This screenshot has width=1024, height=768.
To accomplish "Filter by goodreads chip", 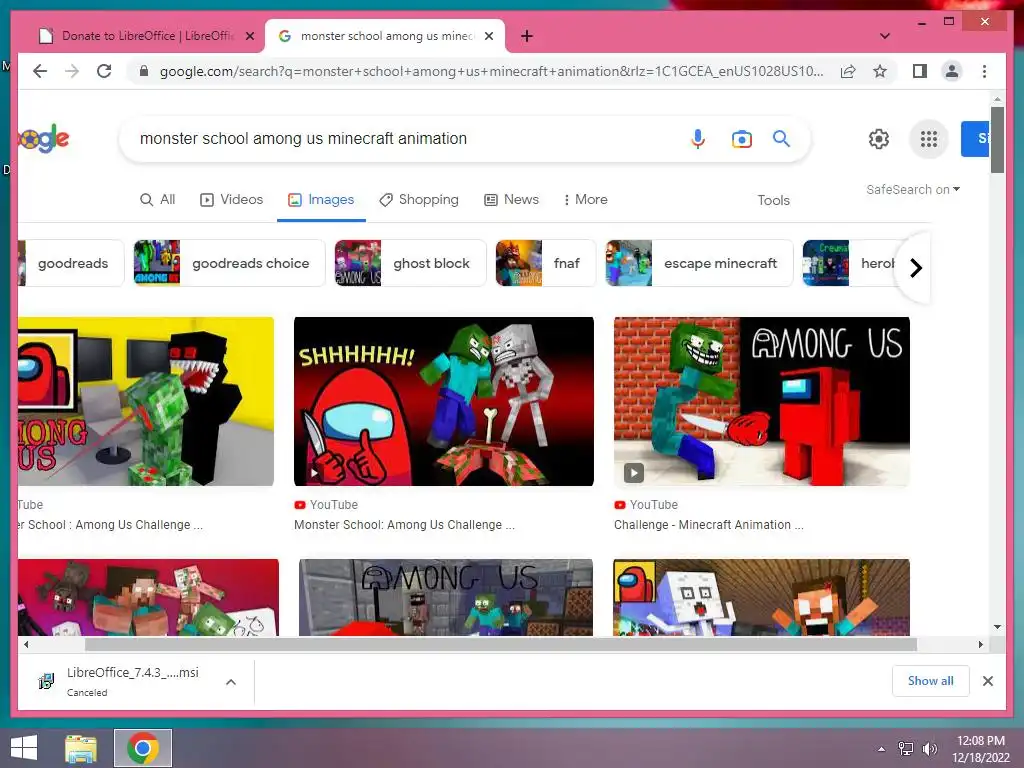I will pyautogui.click(x=71, y=263).
